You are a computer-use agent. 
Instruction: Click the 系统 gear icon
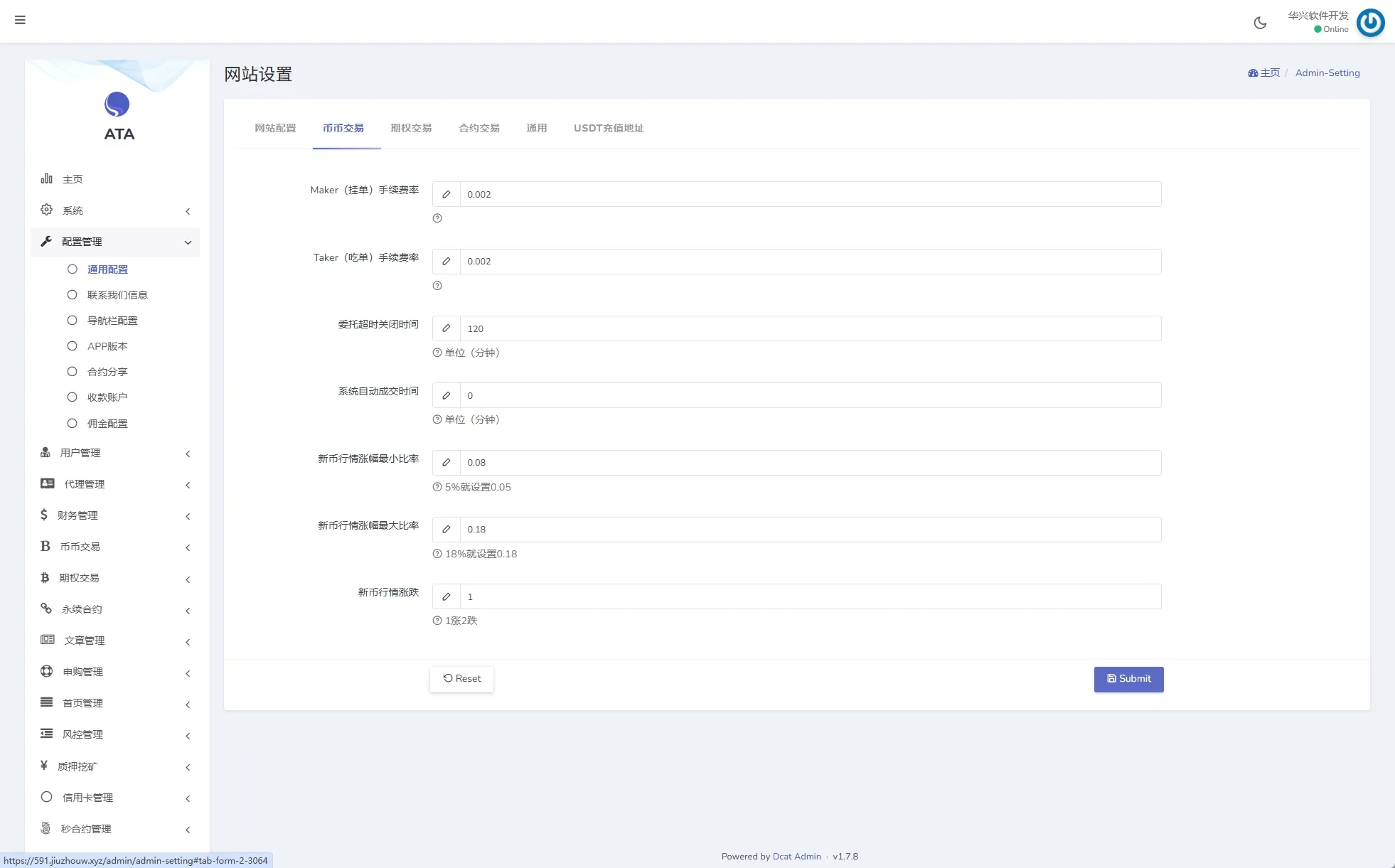(47, 210)
